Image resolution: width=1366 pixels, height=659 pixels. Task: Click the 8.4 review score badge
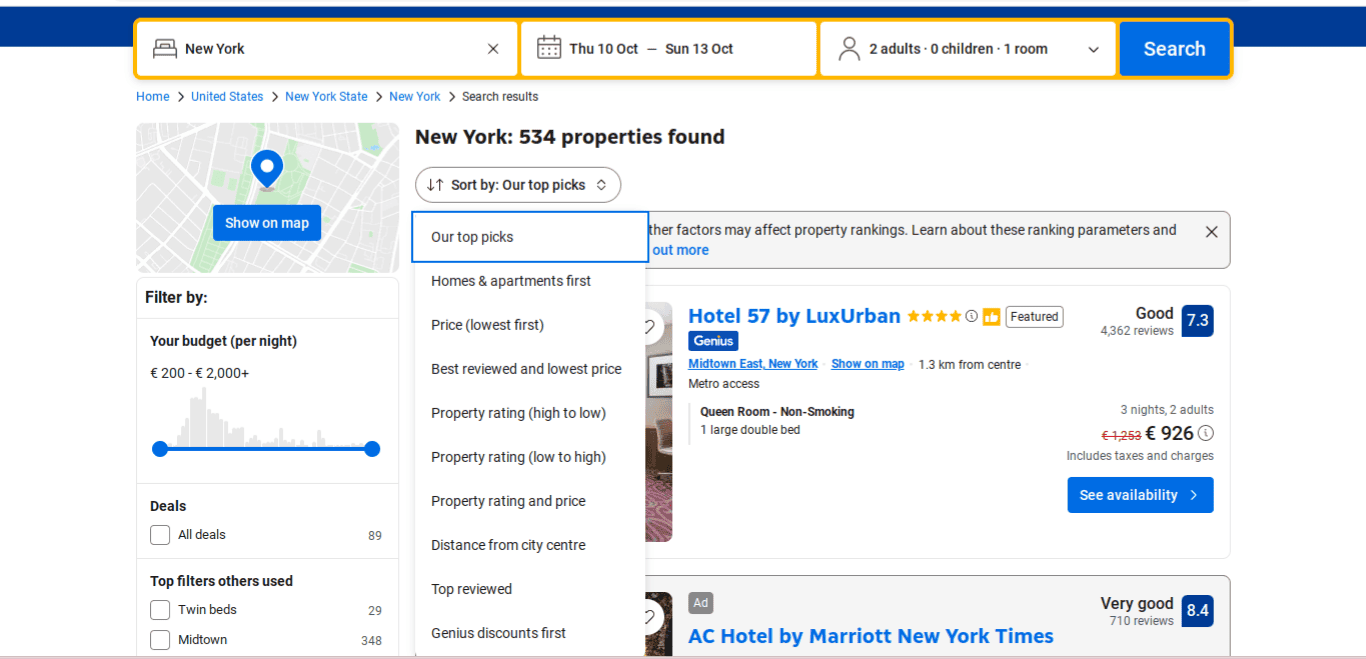(x=1197, y=611)
